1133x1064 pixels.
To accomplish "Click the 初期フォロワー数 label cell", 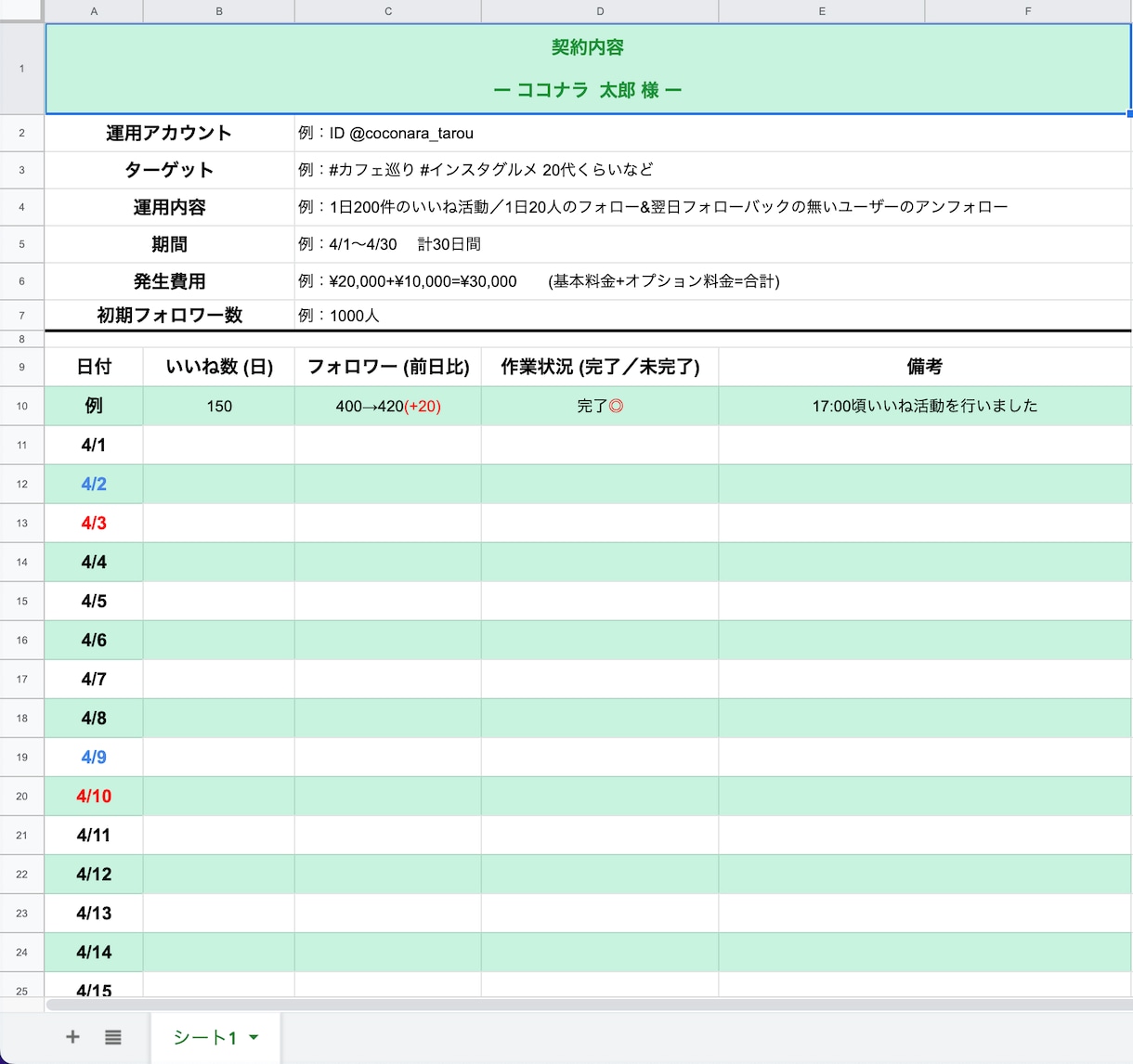I will [170, 316].
